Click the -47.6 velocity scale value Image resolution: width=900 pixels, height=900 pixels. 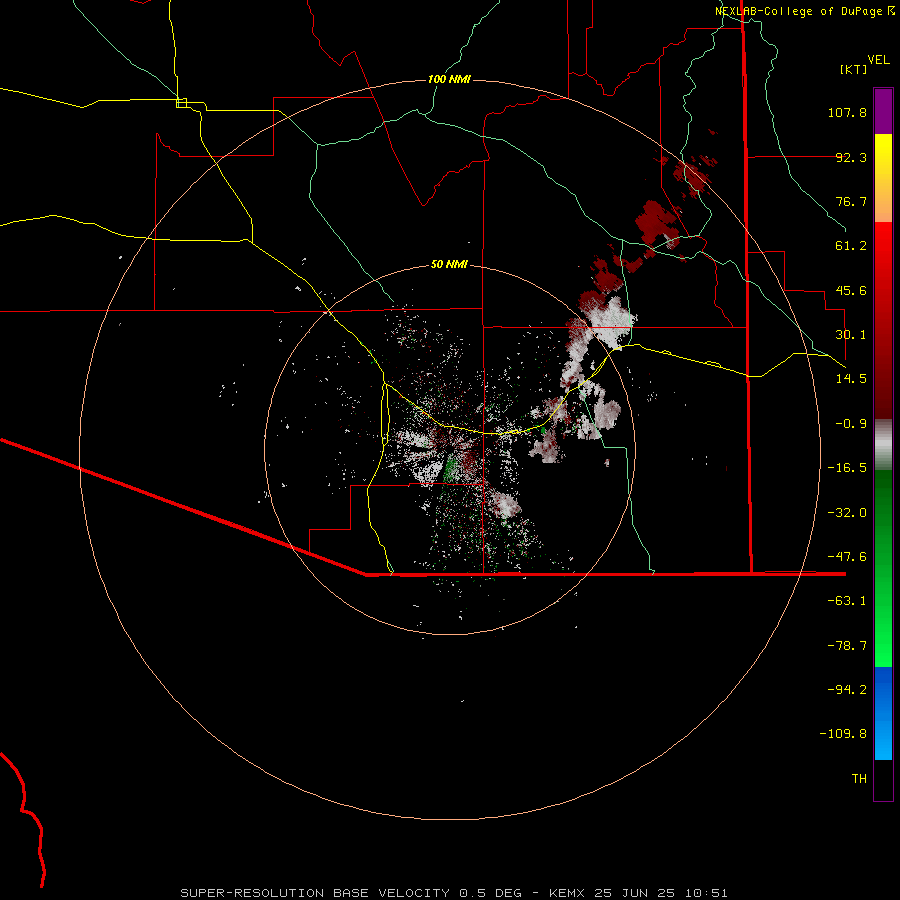(x=847, y=557)
